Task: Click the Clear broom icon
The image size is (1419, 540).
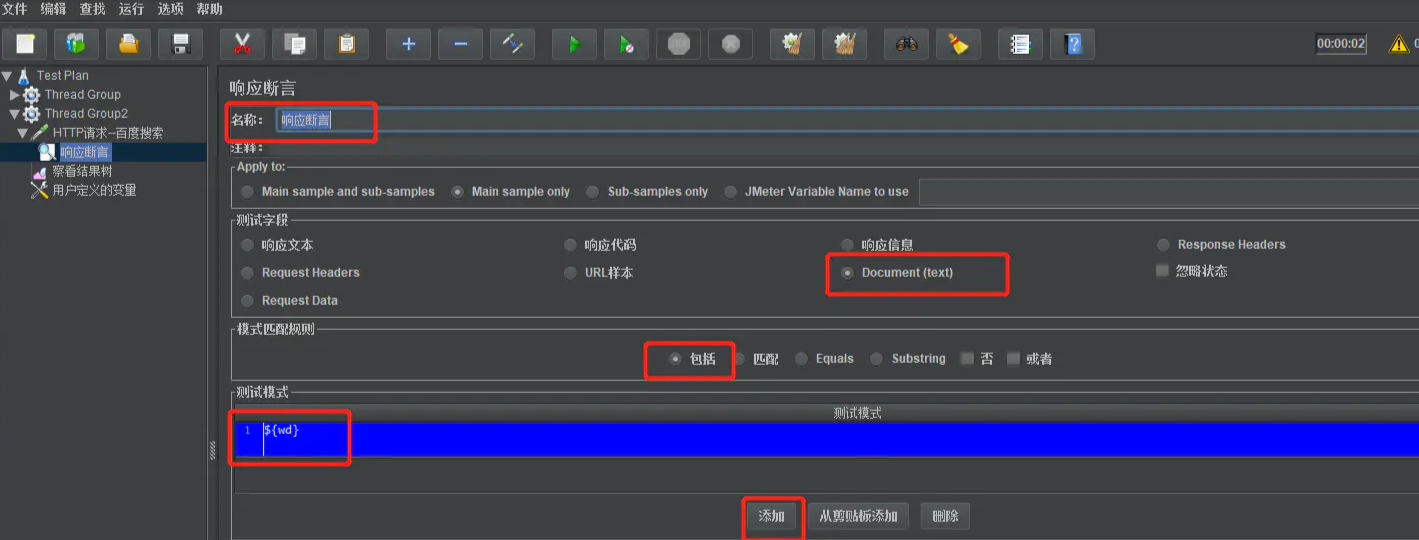Action: 793,44
